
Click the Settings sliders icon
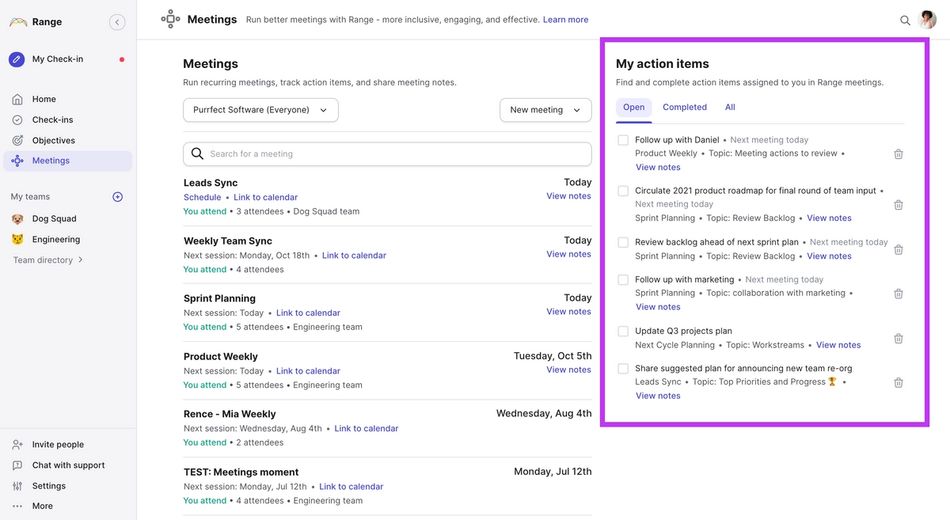(18, 486)
